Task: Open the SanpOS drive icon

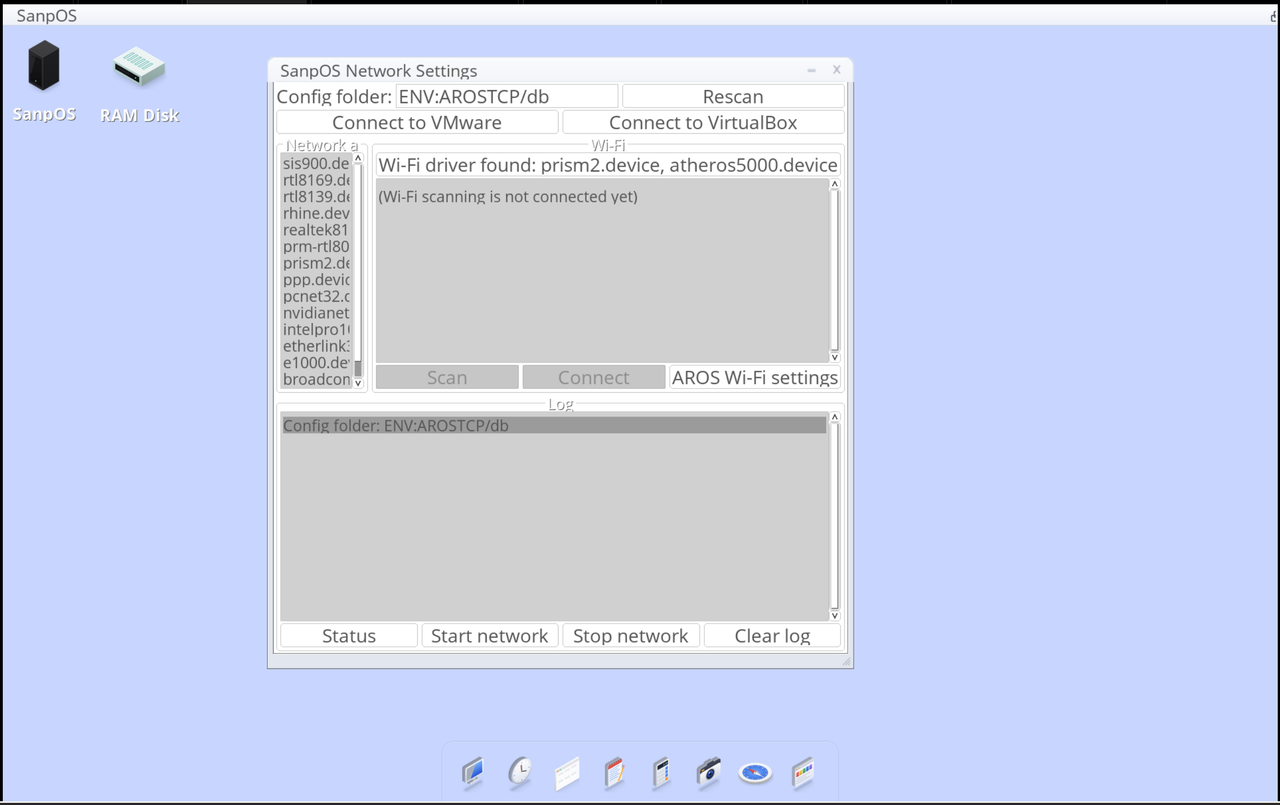Action: [44, 80]
